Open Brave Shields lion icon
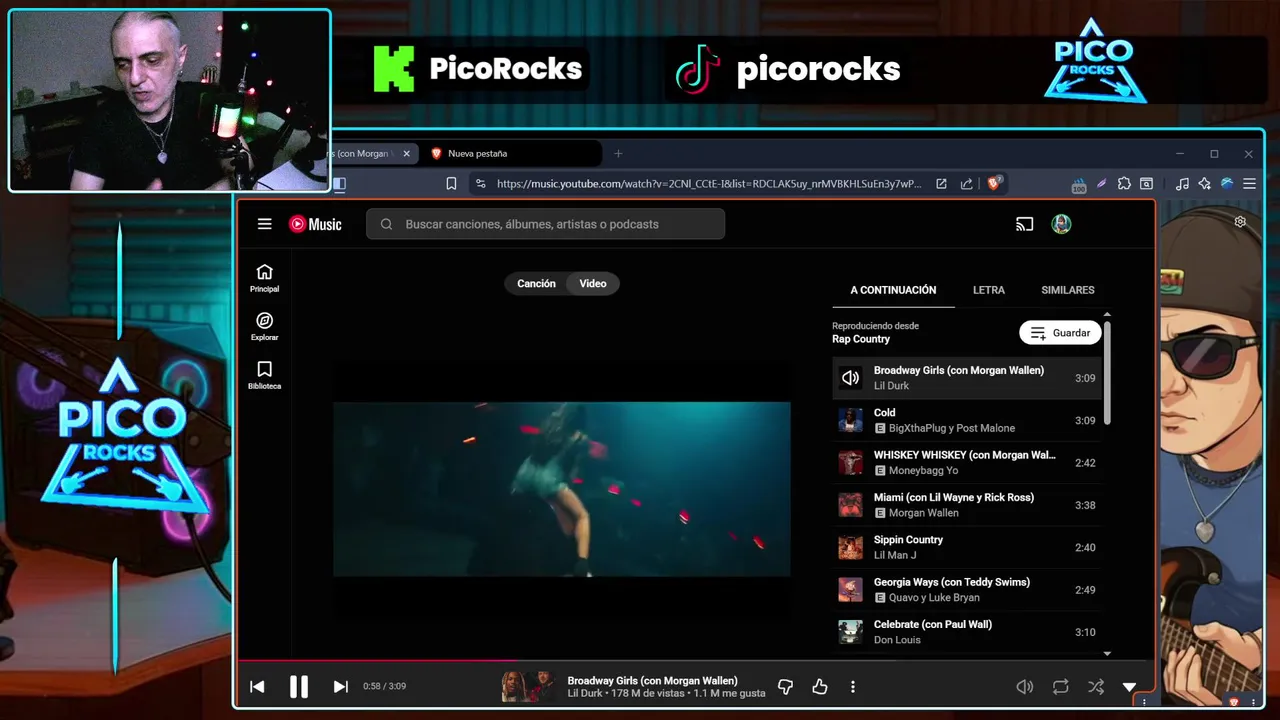 point(994,184)
